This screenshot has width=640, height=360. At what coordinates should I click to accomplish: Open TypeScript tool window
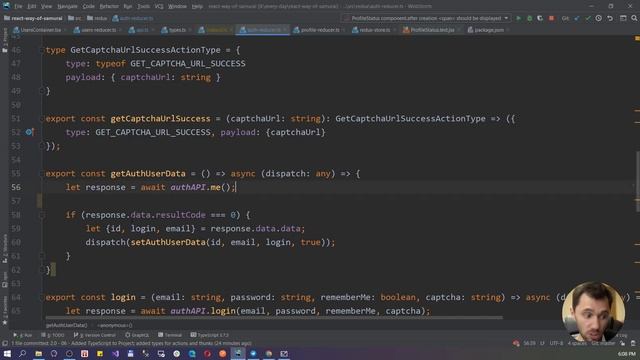click(209, 335)
